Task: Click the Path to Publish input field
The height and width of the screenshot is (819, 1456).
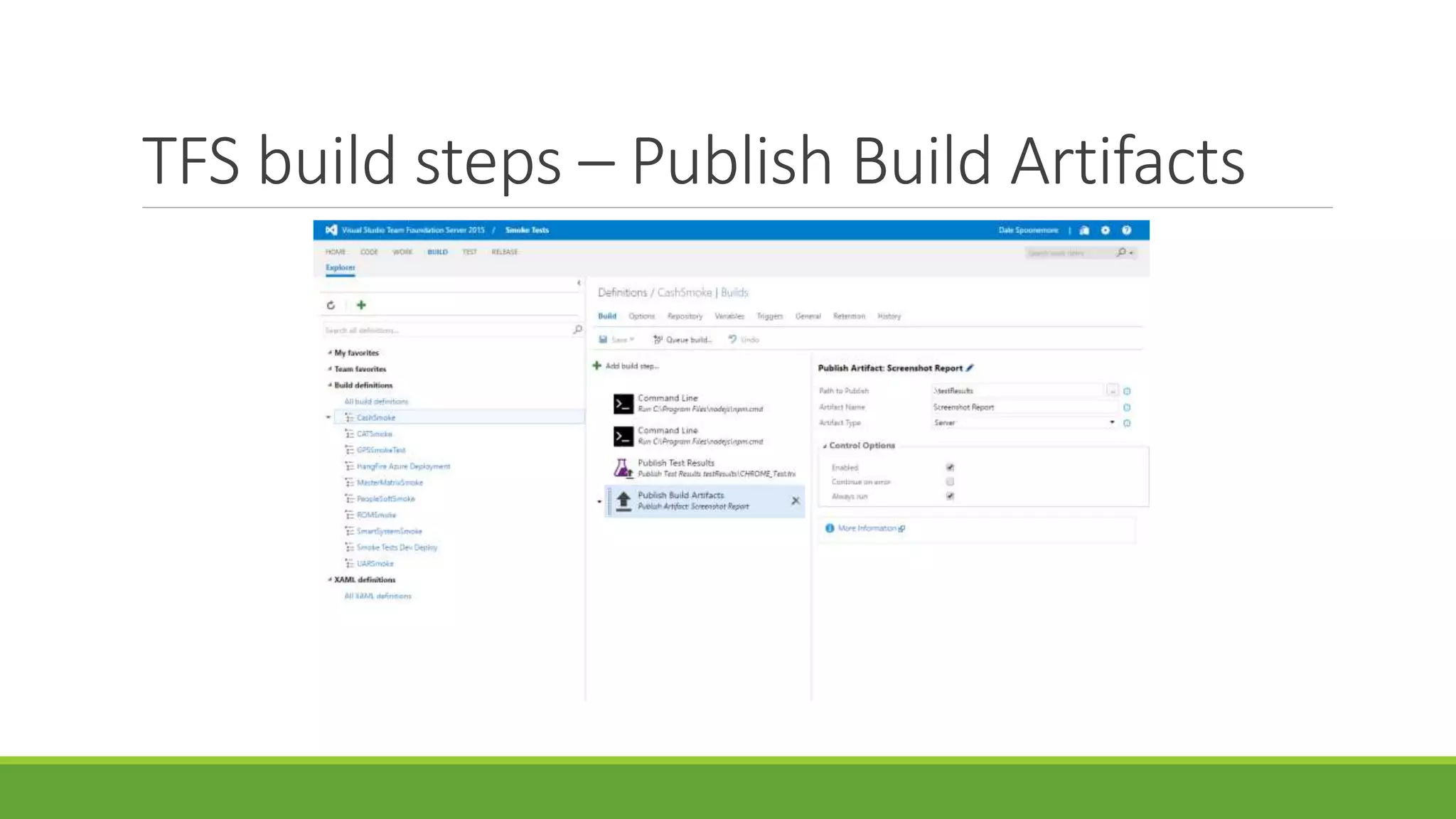Action: click(x=1017, y=390)
